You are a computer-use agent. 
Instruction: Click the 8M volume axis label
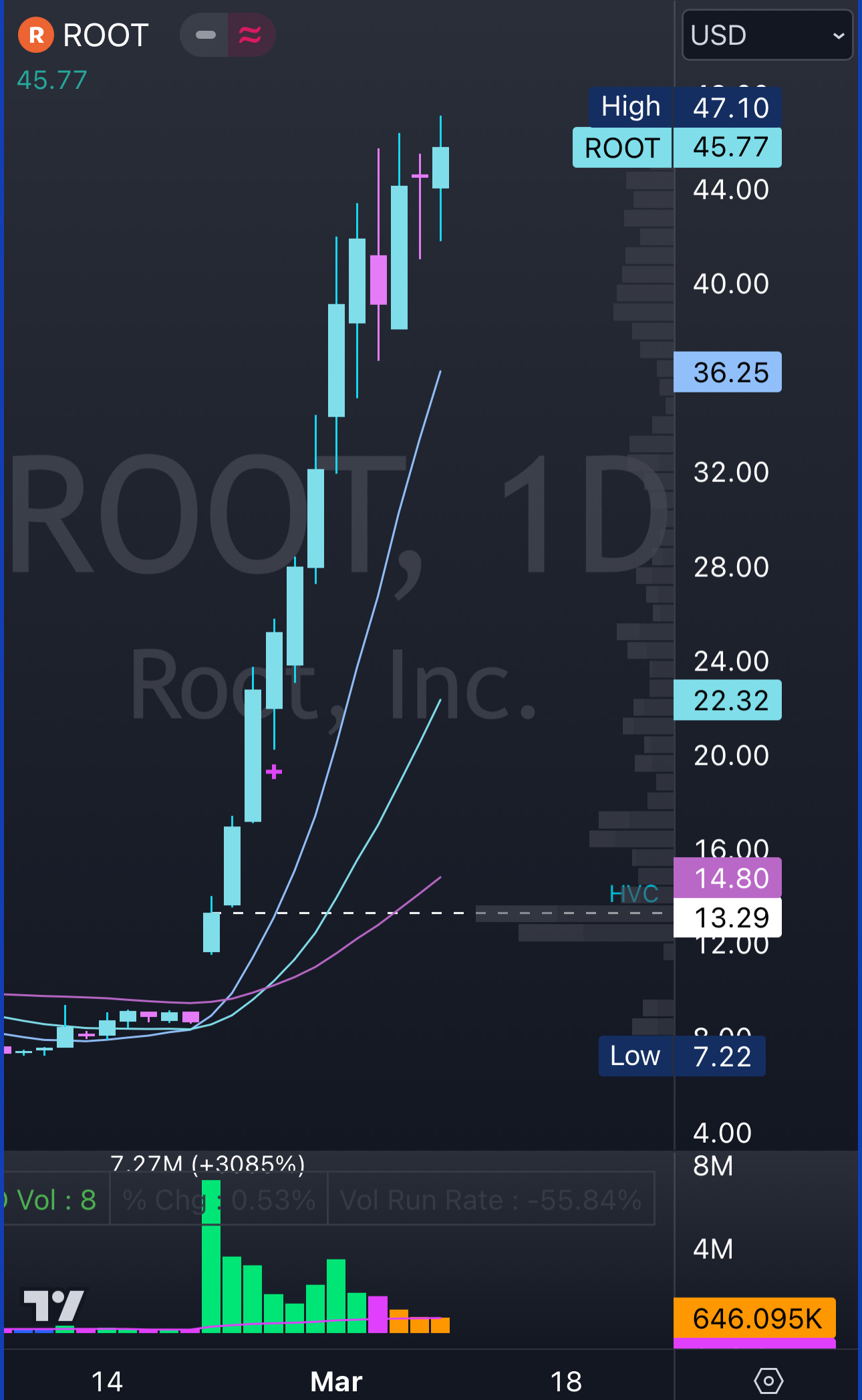pos(713,1166)
